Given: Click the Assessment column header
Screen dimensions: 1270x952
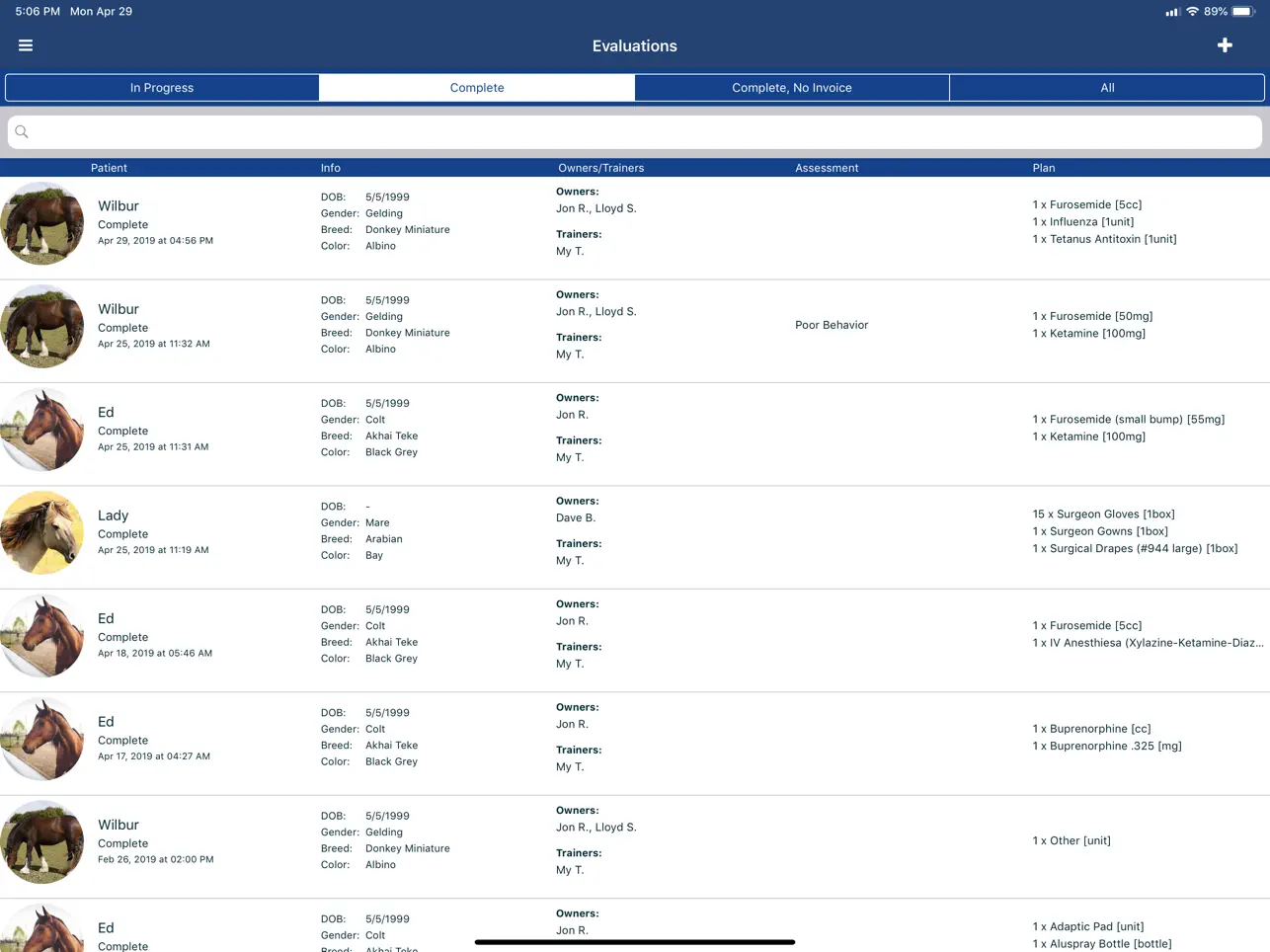Looking at the screenshot, I should click(x=827, y=168).
